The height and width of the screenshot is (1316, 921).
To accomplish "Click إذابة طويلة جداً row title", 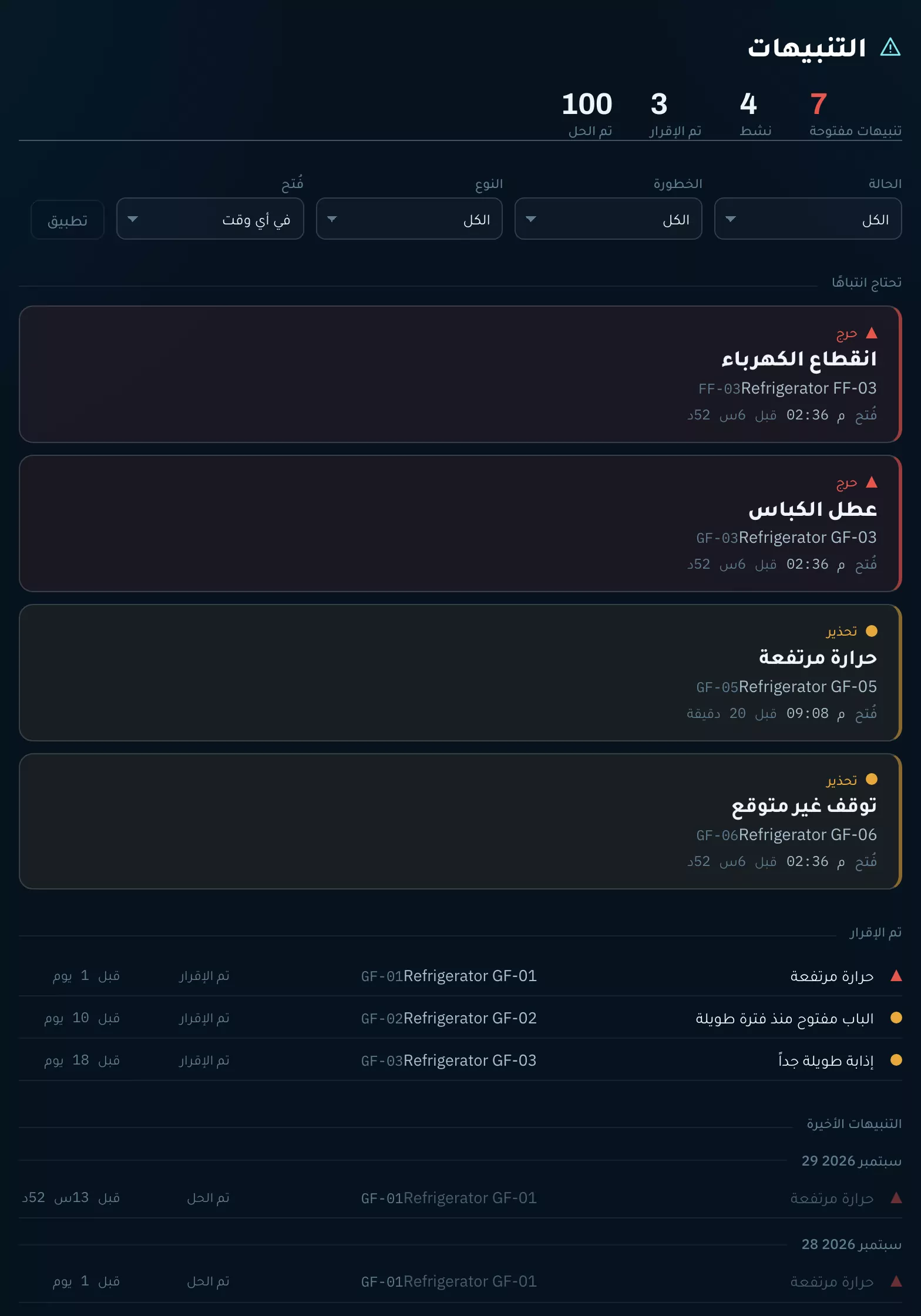I will tap(826, 1060).
